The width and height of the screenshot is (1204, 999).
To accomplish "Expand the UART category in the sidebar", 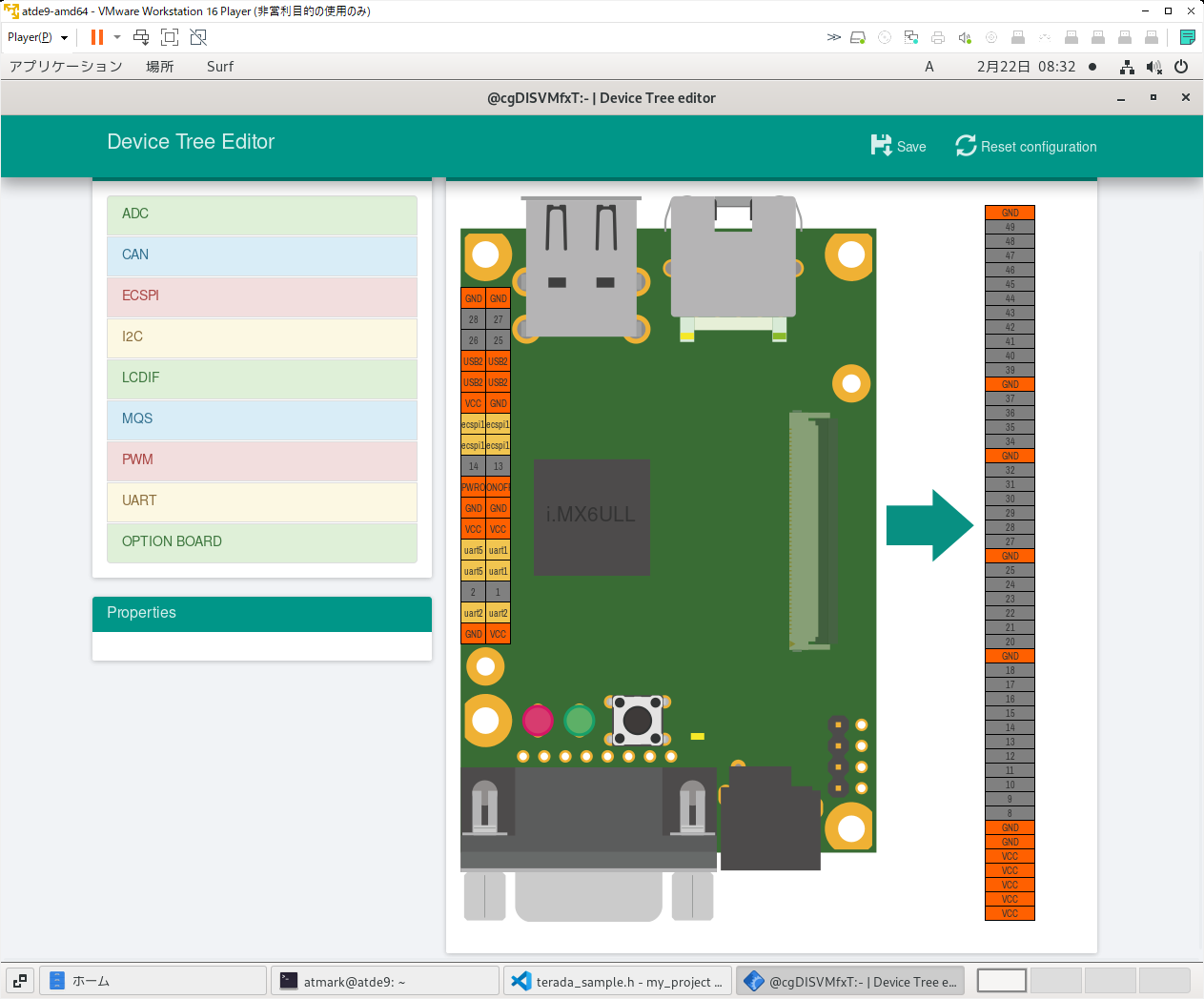I will point(261,500).
